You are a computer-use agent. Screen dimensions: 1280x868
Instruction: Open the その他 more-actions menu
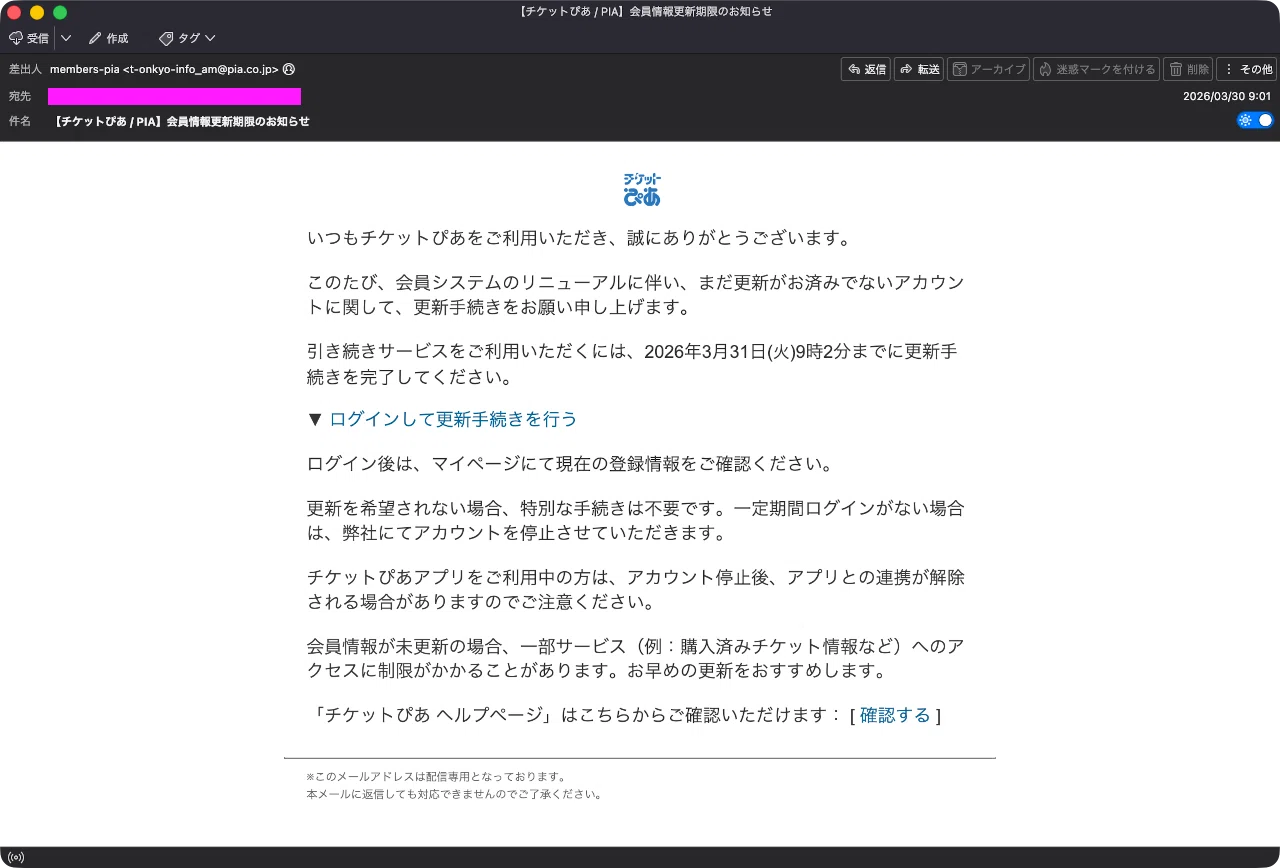1246,69
